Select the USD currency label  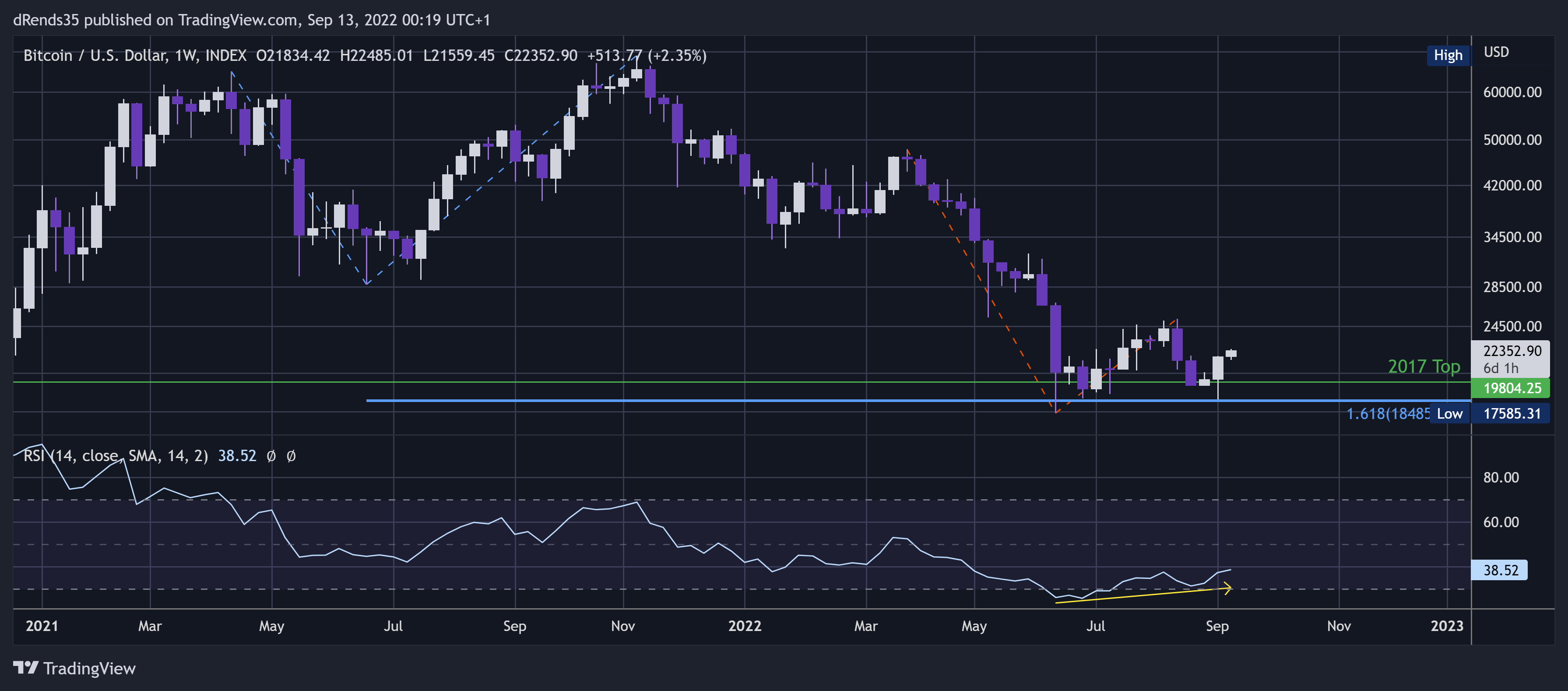(x=1496, y=53)
